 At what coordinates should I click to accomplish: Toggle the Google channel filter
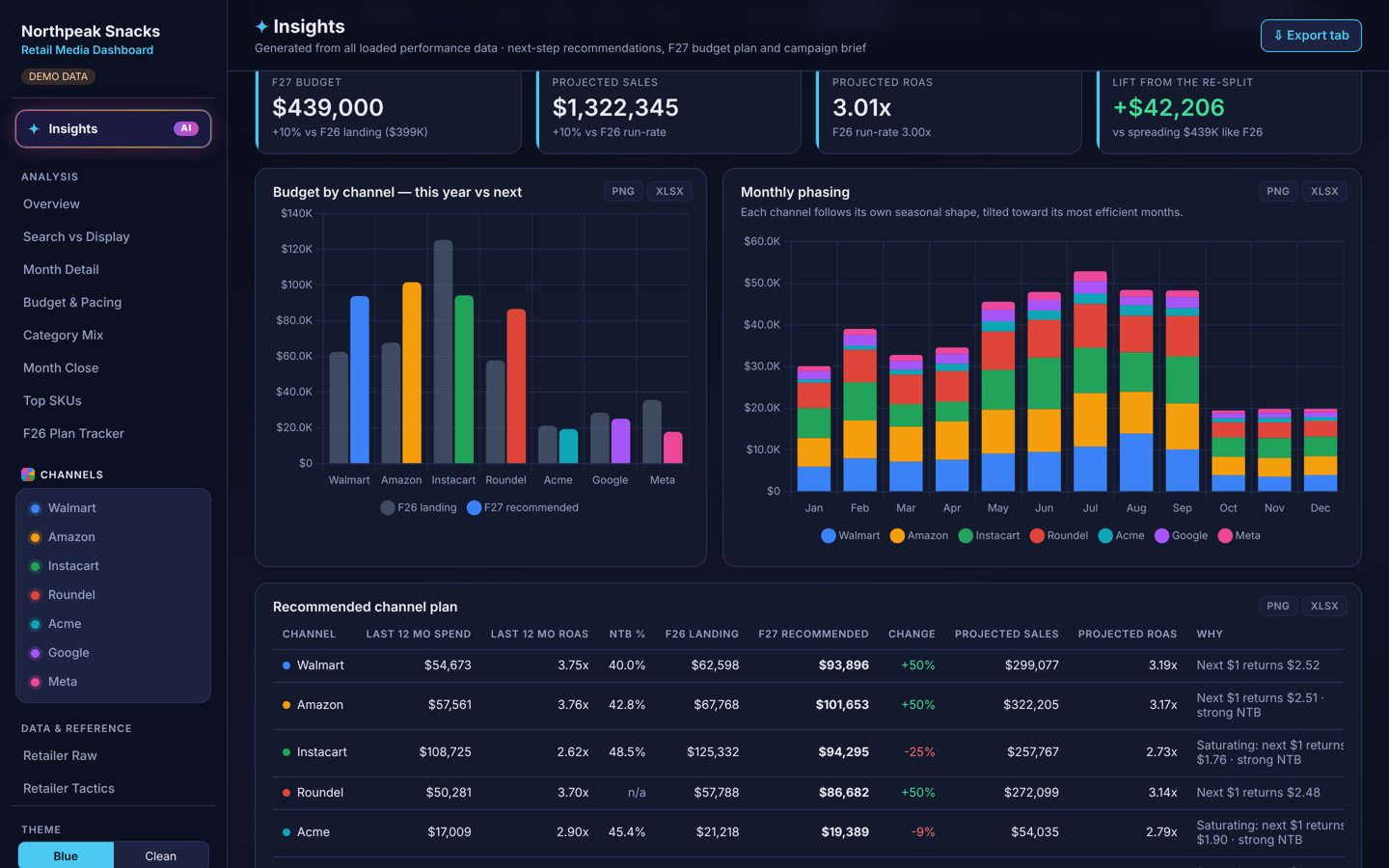pos(113,653)
